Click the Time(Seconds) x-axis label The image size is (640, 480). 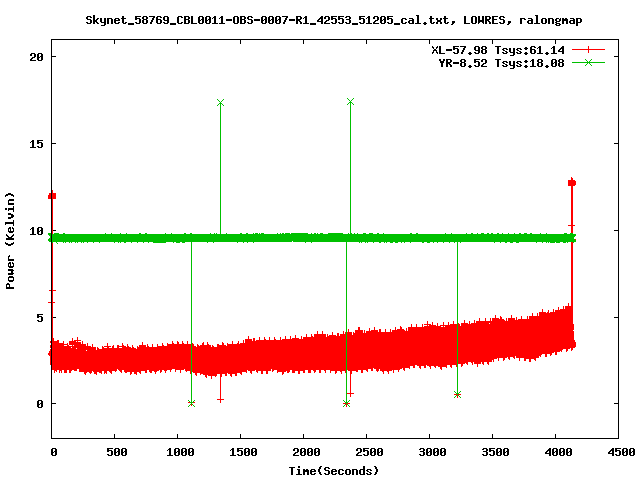318,470
